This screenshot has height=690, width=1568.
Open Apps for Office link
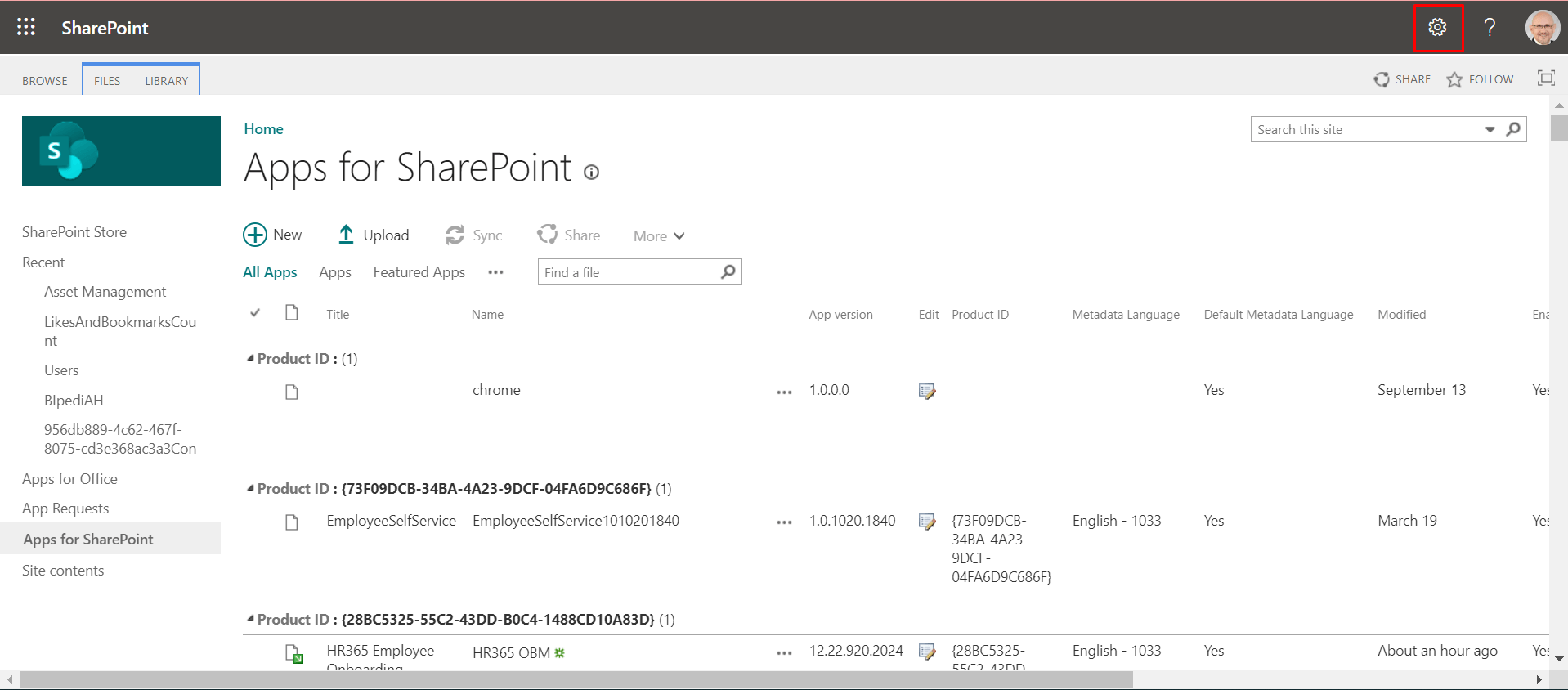click(x=69, y=479)
